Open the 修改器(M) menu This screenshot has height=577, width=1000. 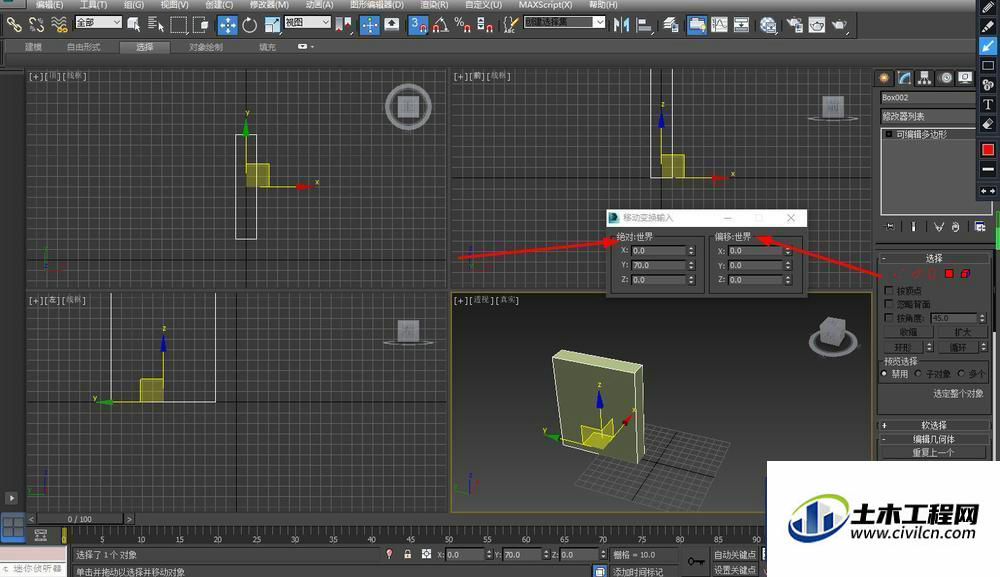pos(269,4)
